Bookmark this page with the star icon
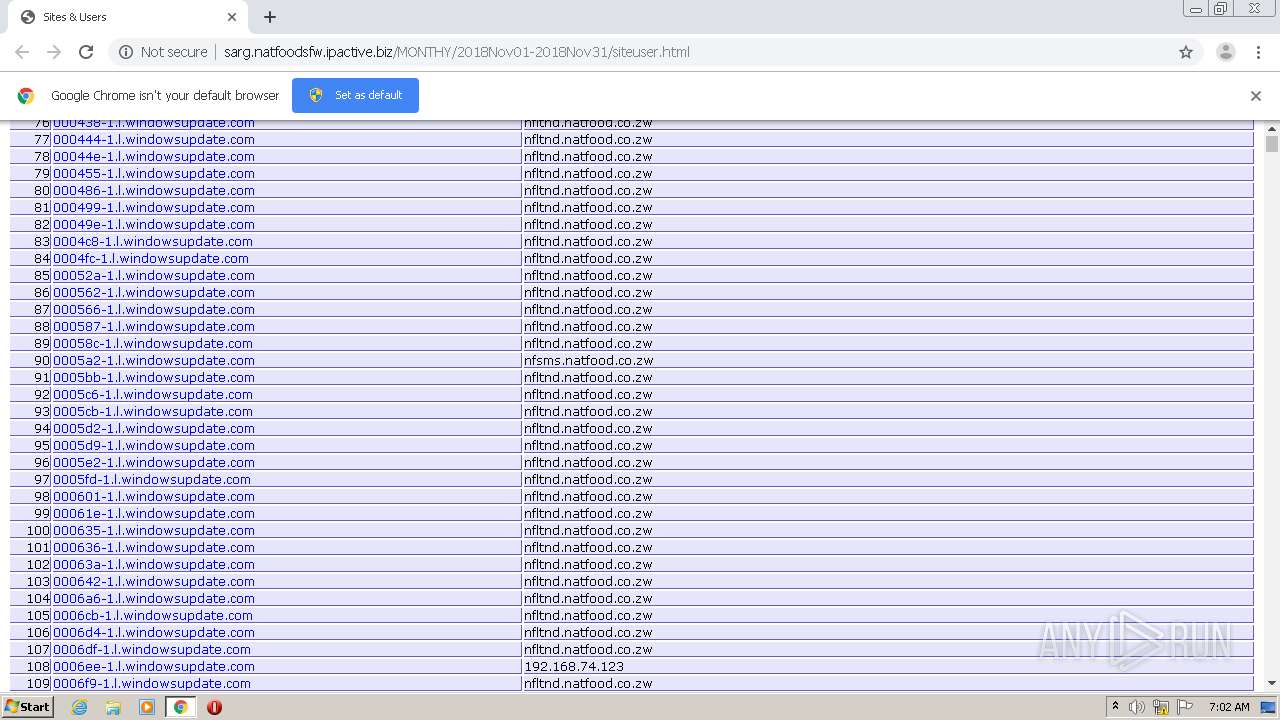The width and height of the screenshot is (1280, 720). (x=1186, y=52)
